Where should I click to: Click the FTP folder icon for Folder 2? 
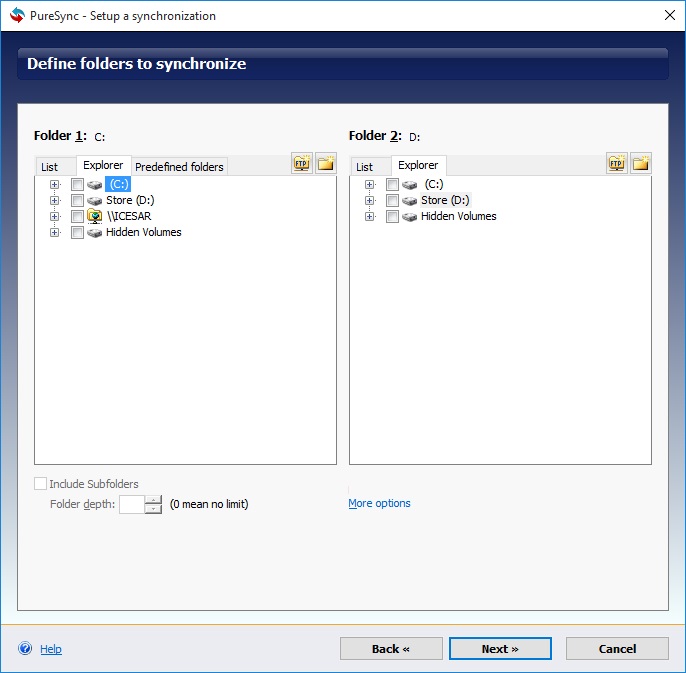[617, 164]
